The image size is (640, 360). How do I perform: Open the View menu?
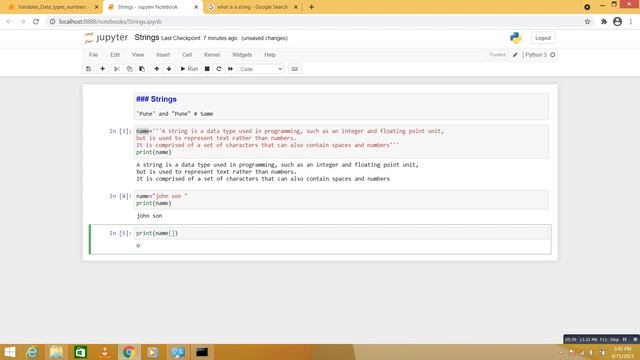click(x=138, y=55)
